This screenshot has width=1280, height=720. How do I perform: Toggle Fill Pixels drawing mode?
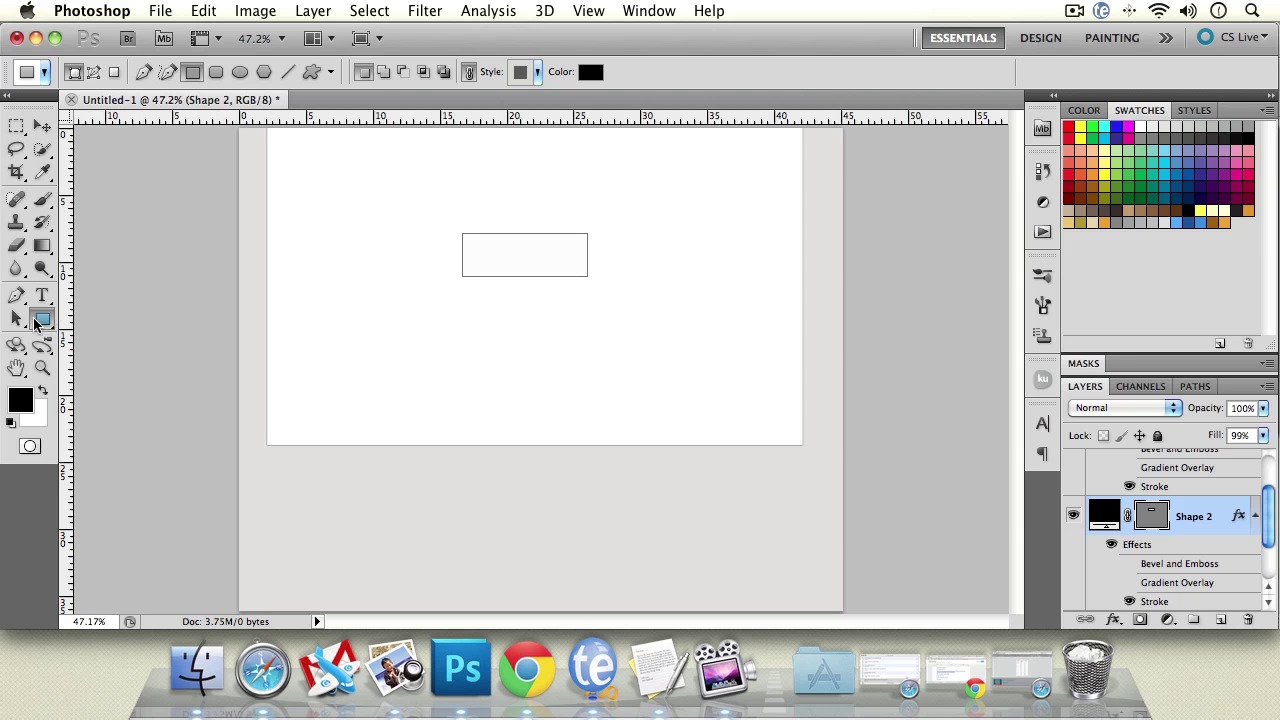pos(114,72)
